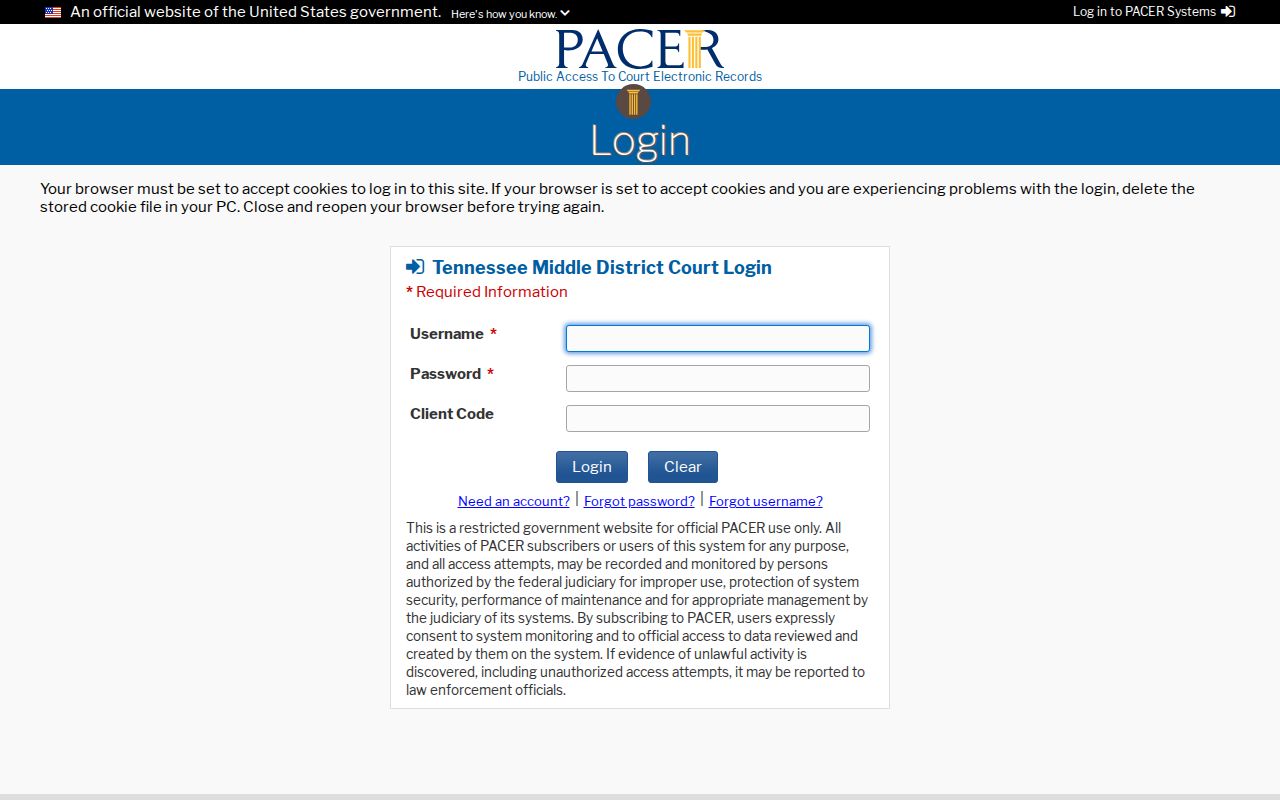Viewport: 1280px width, 800px height.
Task: Open the 'Forgot username?' link
Action: point(766,501)
